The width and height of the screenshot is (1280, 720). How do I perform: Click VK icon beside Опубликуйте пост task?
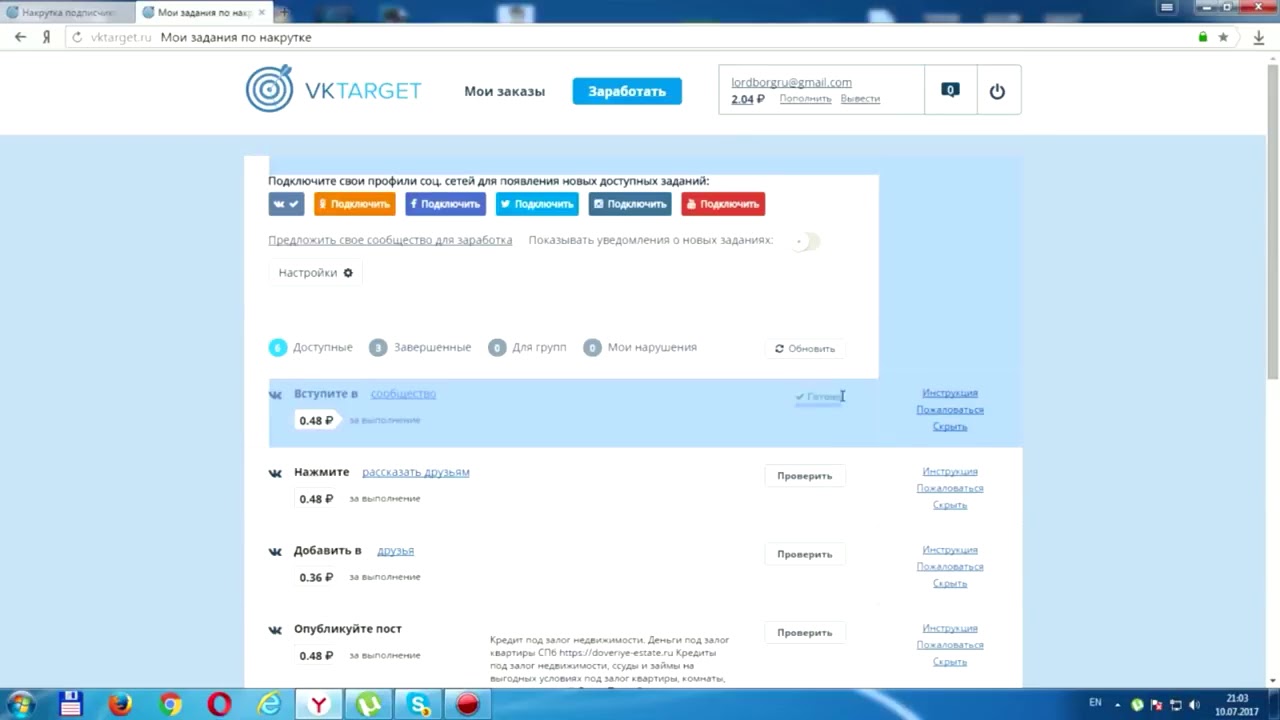(275, 630)
